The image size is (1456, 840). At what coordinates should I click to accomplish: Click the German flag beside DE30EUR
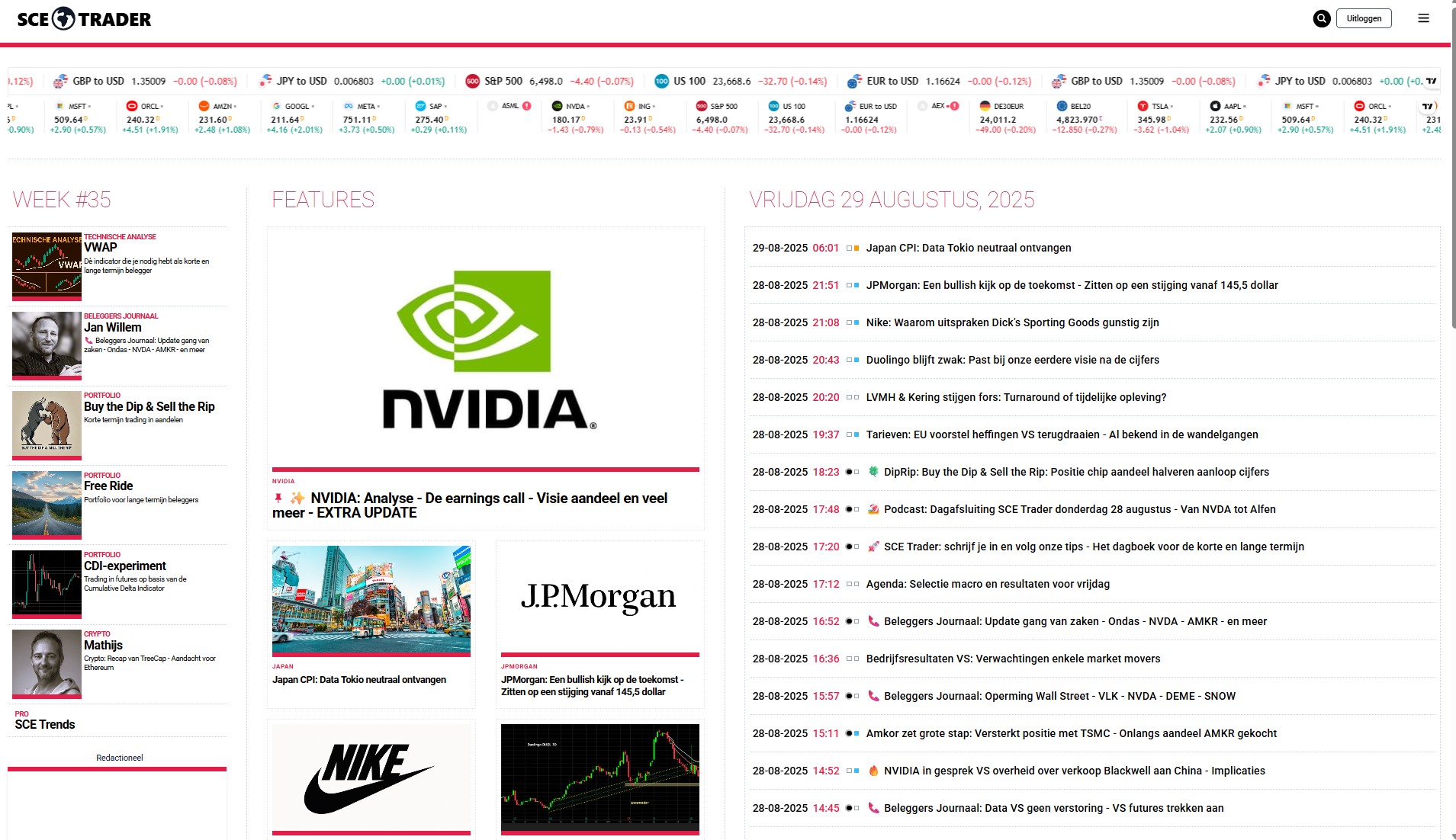(985, 106)
